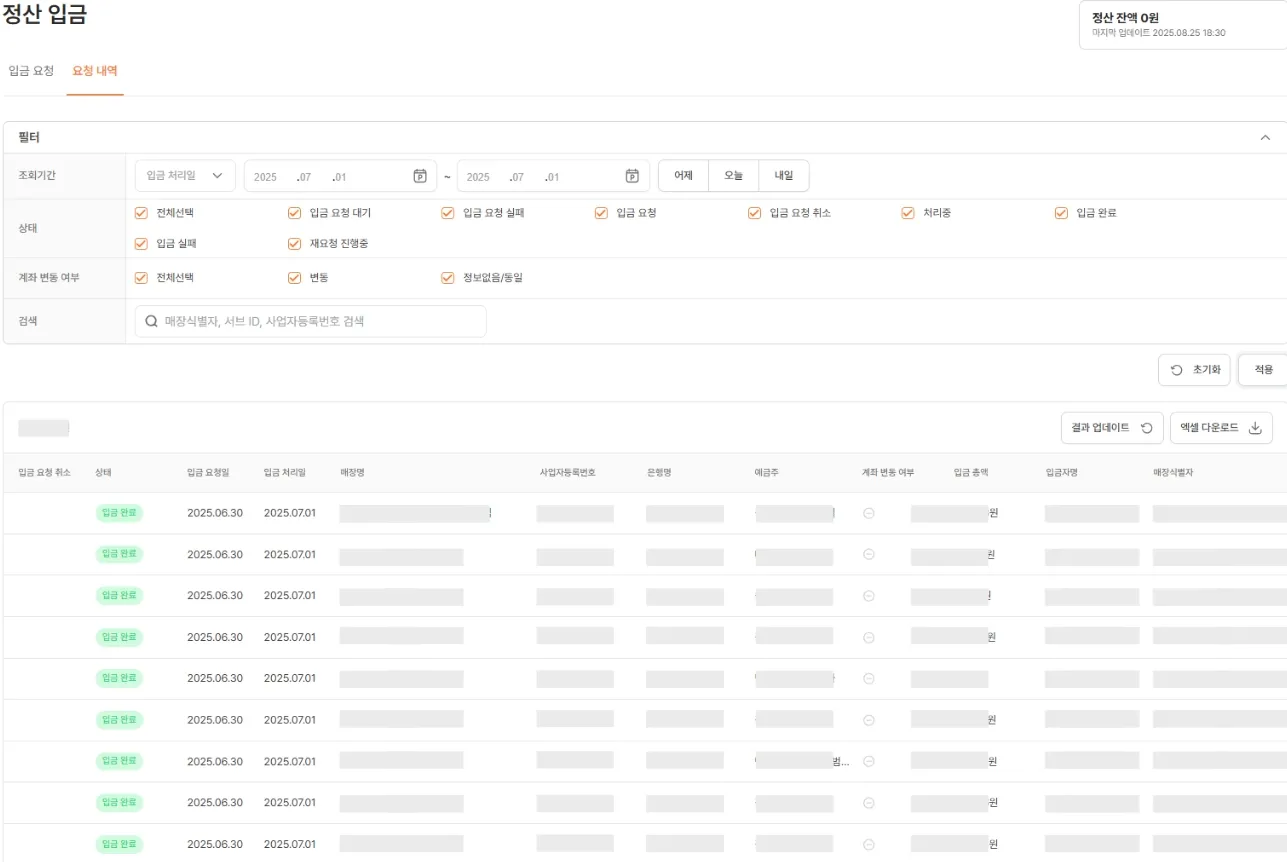Uncheck the 재요청 진행중 checkbox
Screen dimensions: 1287x862
tap(294, 244)
